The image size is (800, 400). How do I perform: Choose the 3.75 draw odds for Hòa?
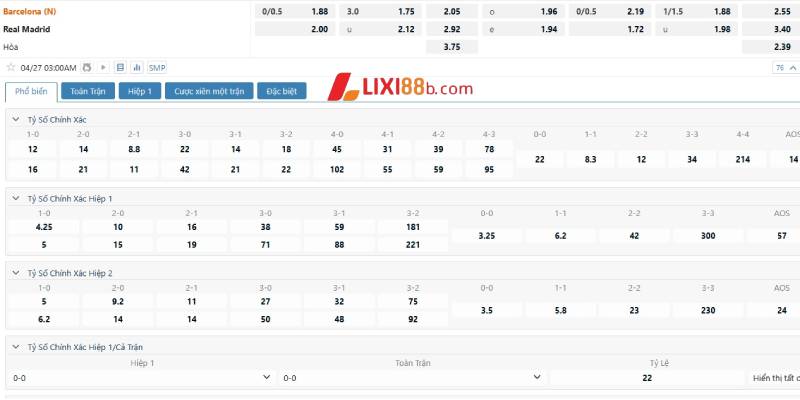(451, 47)
